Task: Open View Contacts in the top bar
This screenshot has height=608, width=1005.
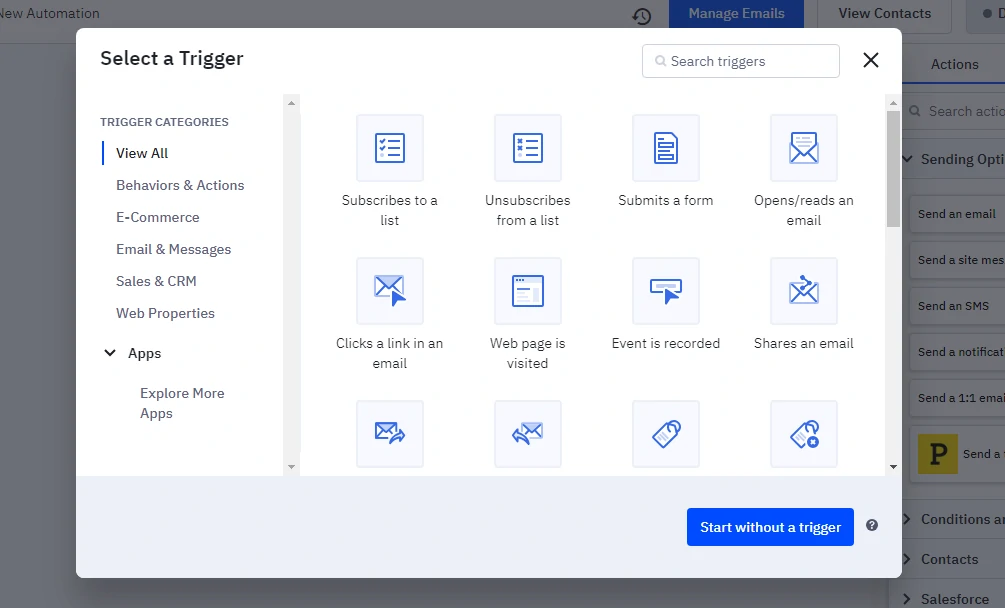Action: tap(885, 13)
